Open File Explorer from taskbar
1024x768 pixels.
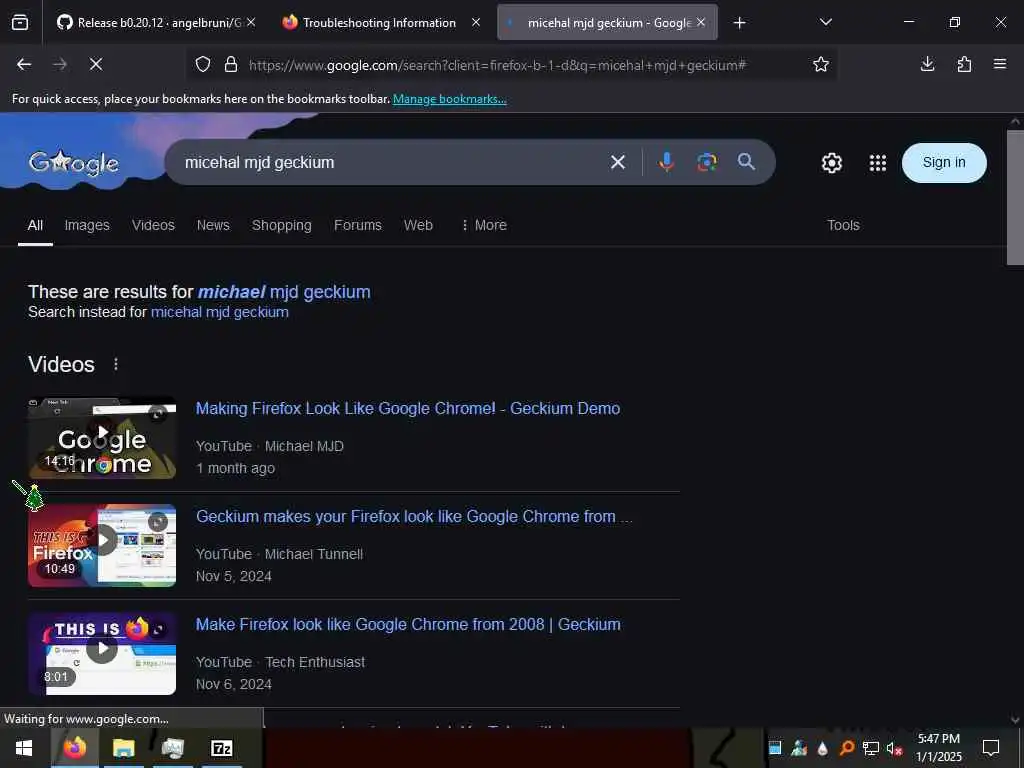click(x=123, y=748)
